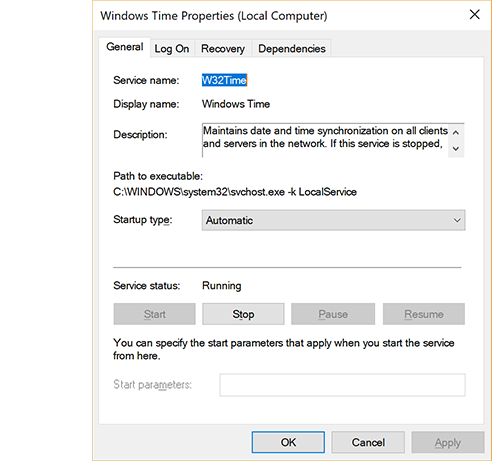Click the Path to executable label

pos(158,176)
